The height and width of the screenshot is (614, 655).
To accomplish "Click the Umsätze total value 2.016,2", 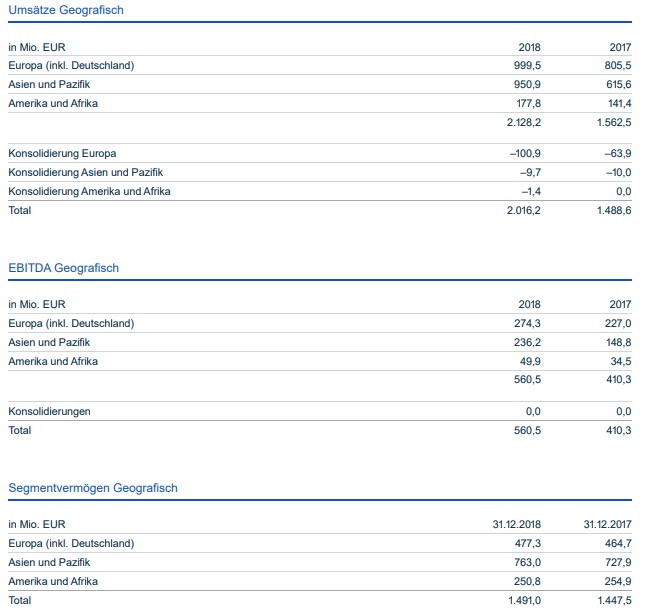I will point(523,210).
